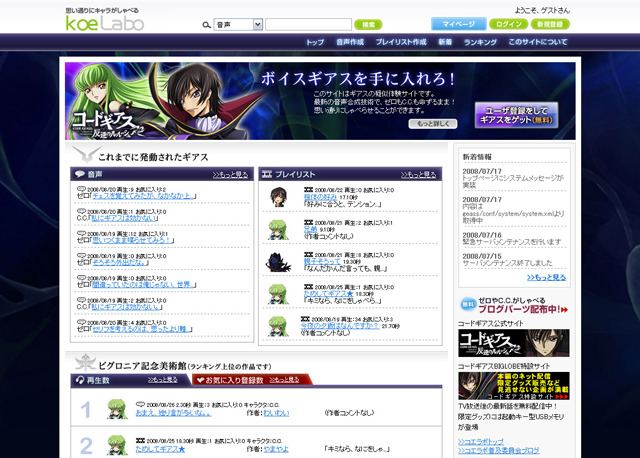640x458 pixels.
Task: Open ためしてギアス★ in the rank 2 row
Action: (160, 449)
